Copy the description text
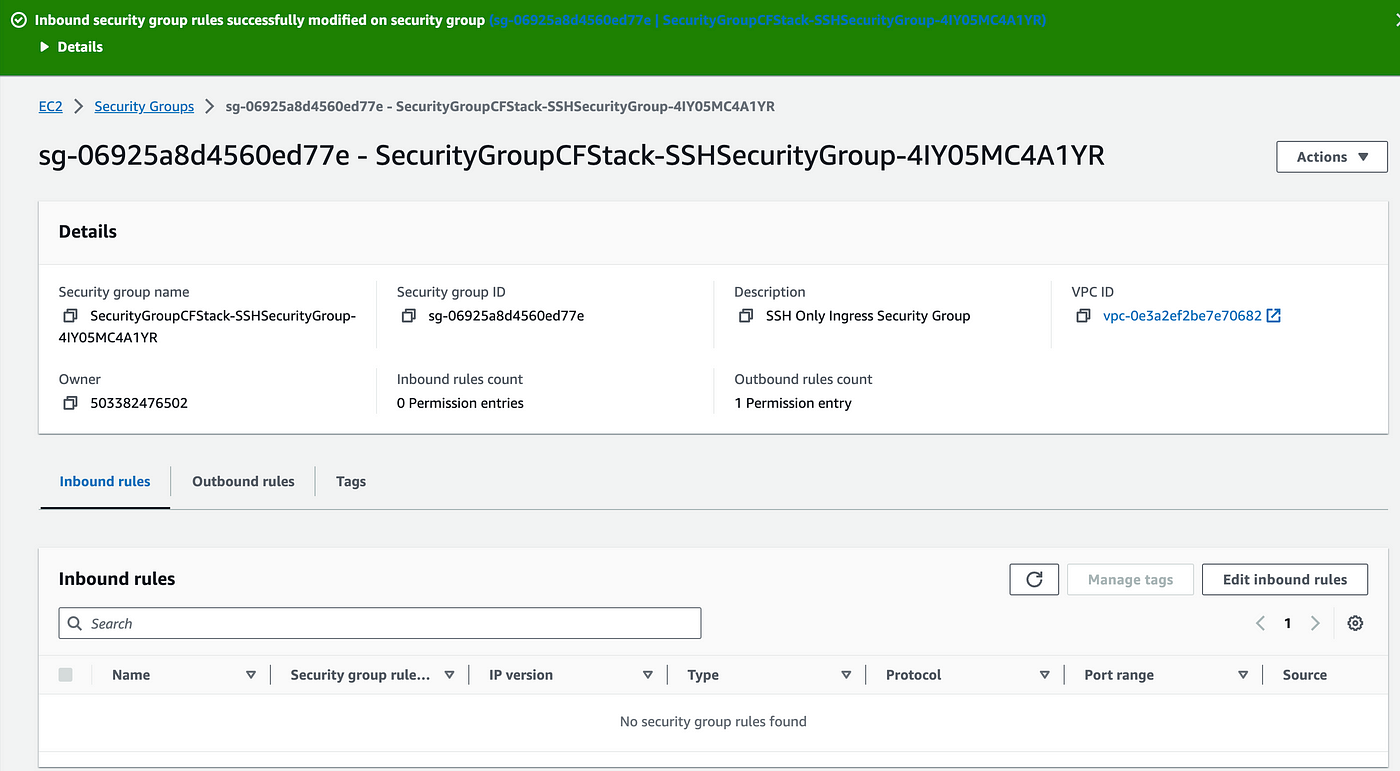Viewport: 1400px width, 771px height. [x=746, y=316]
